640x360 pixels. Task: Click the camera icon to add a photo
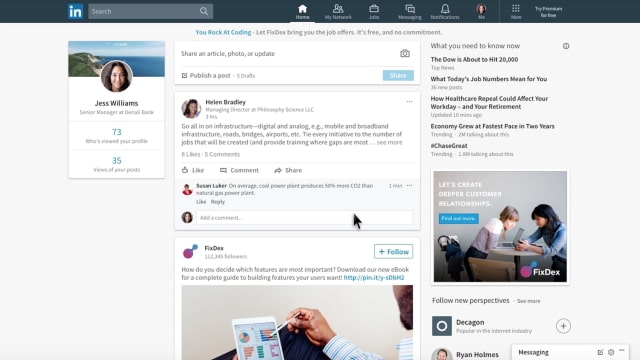[404, 53]
